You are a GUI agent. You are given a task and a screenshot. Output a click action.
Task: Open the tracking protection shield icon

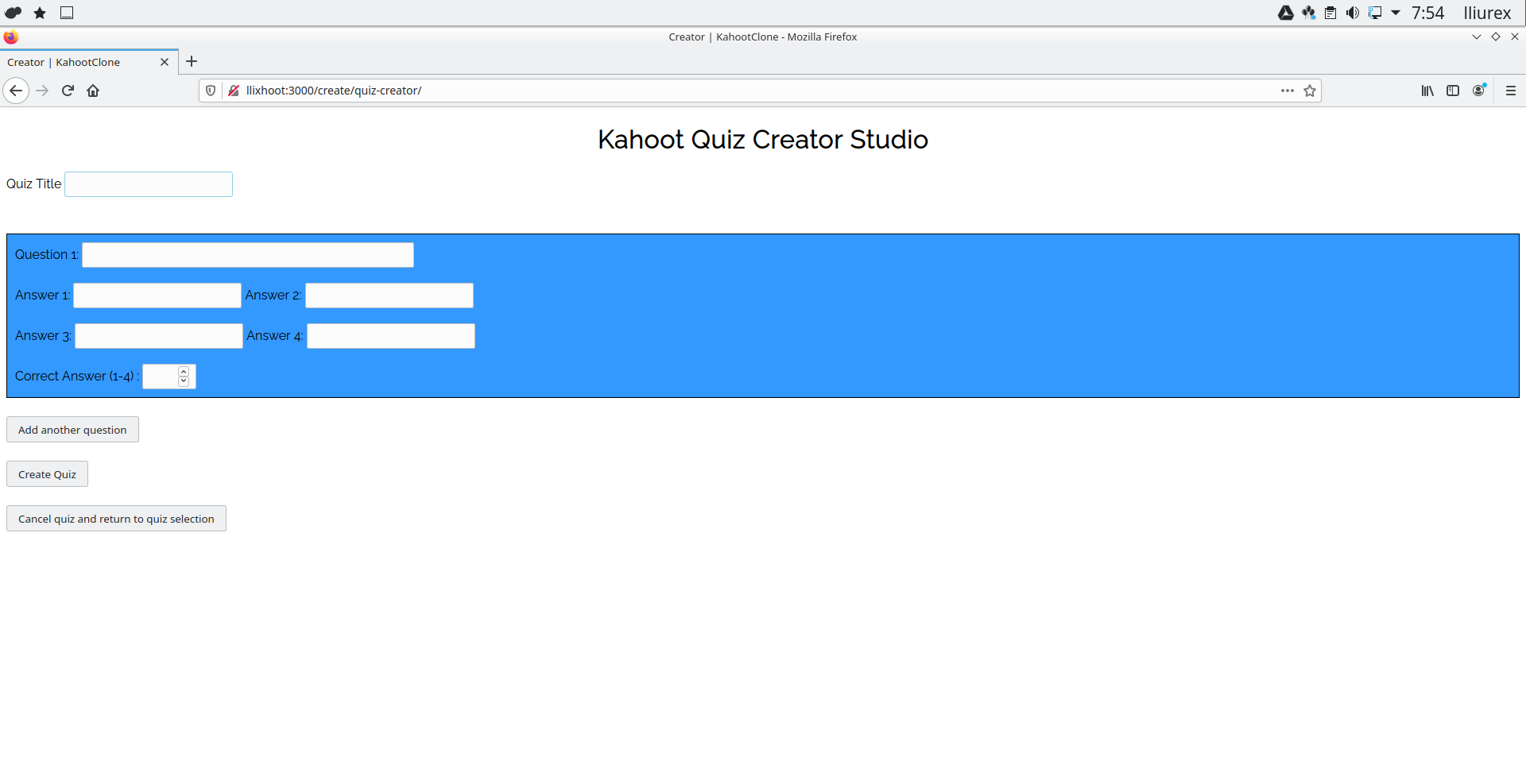[x=211, y=91]
